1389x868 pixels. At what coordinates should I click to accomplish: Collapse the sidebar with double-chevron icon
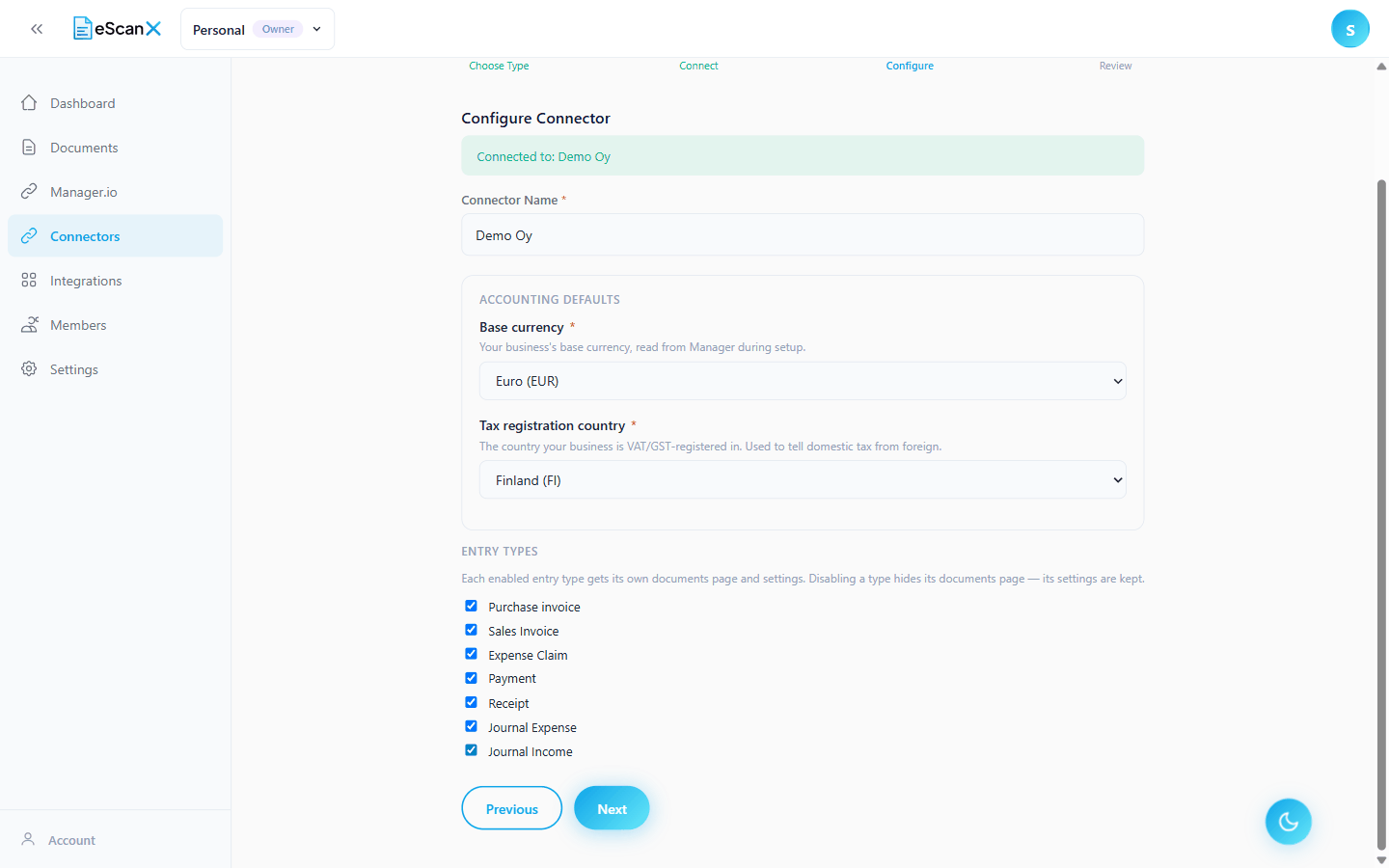click(37, 29)
